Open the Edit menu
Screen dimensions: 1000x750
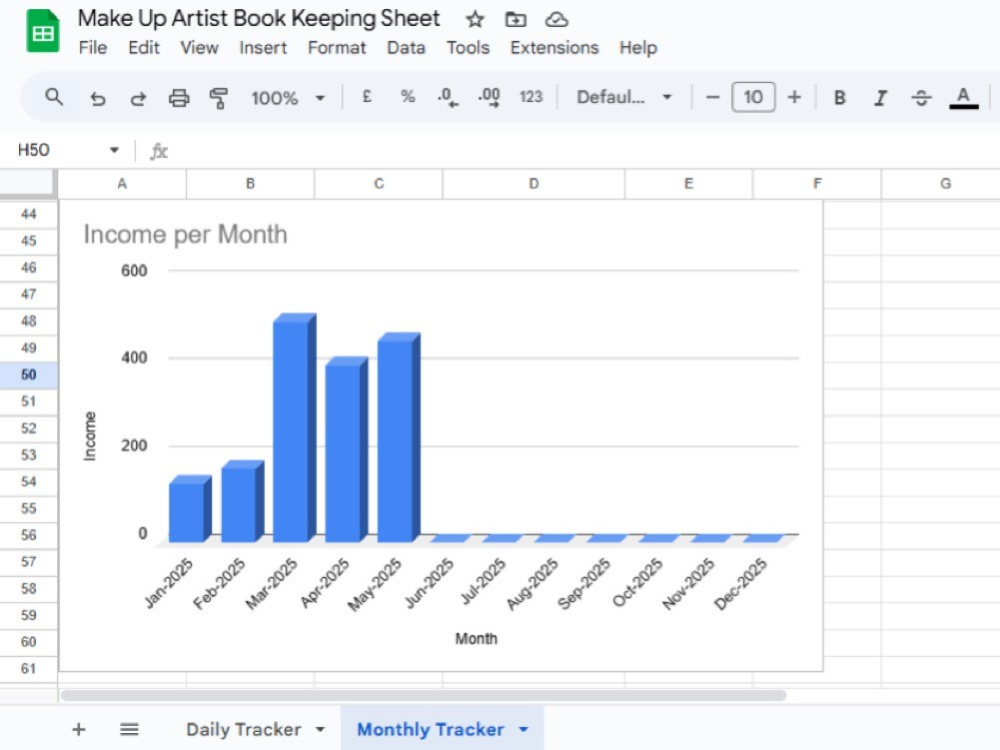[x=143, y=48]
